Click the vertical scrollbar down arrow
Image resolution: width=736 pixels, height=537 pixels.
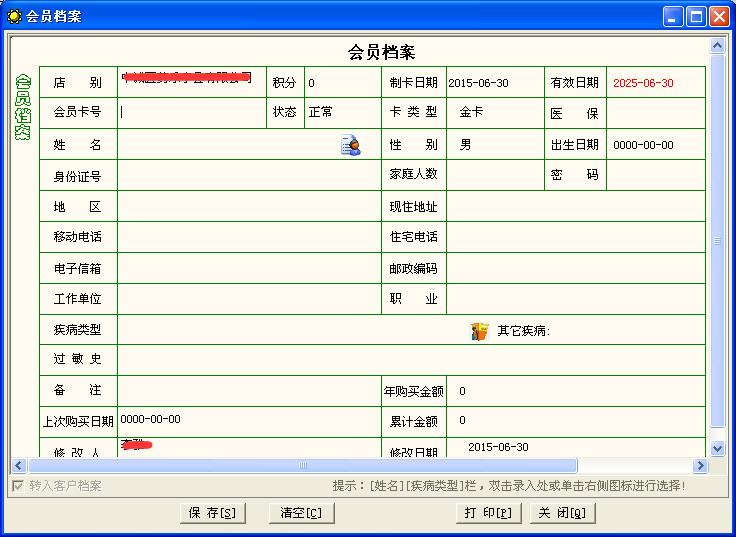[717, 450]
